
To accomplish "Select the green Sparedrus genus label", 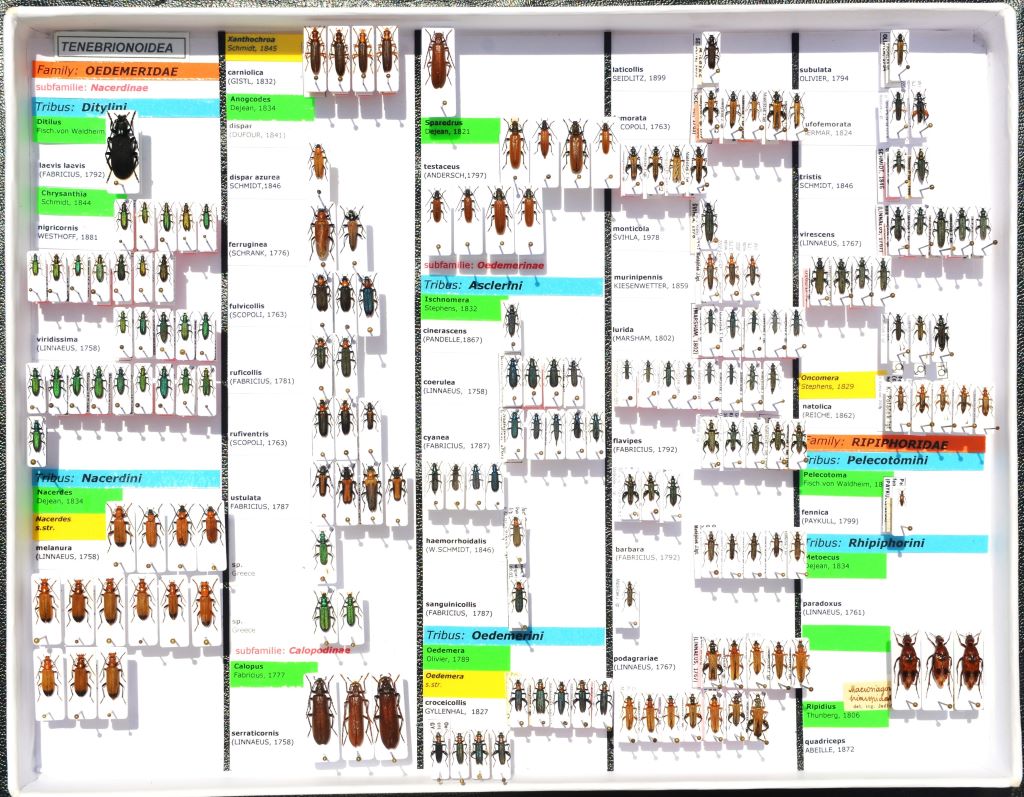I will pyautogui.click(x=459, y=129).
